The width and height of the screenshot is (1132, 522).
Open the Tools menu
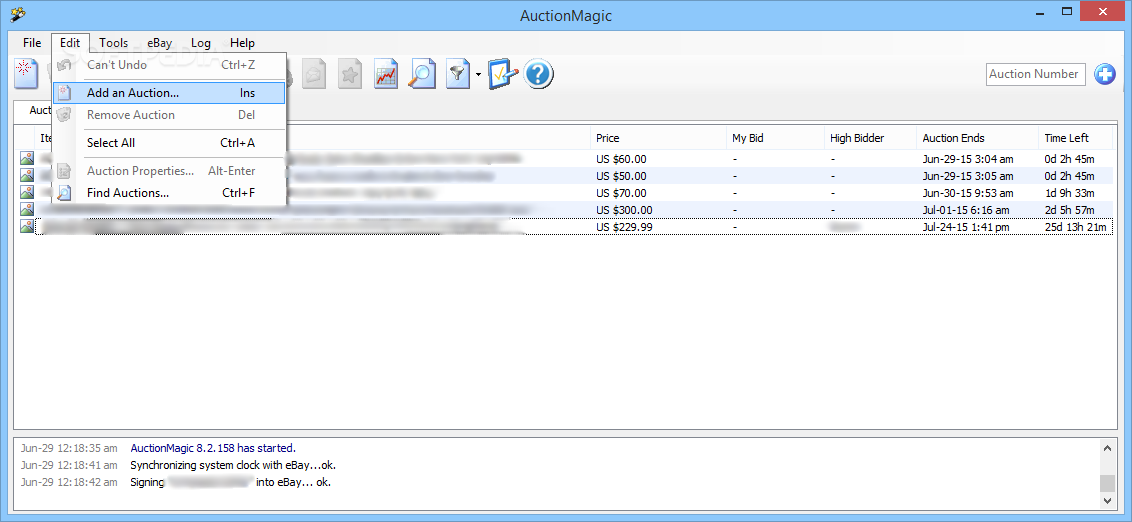[113, 43]
